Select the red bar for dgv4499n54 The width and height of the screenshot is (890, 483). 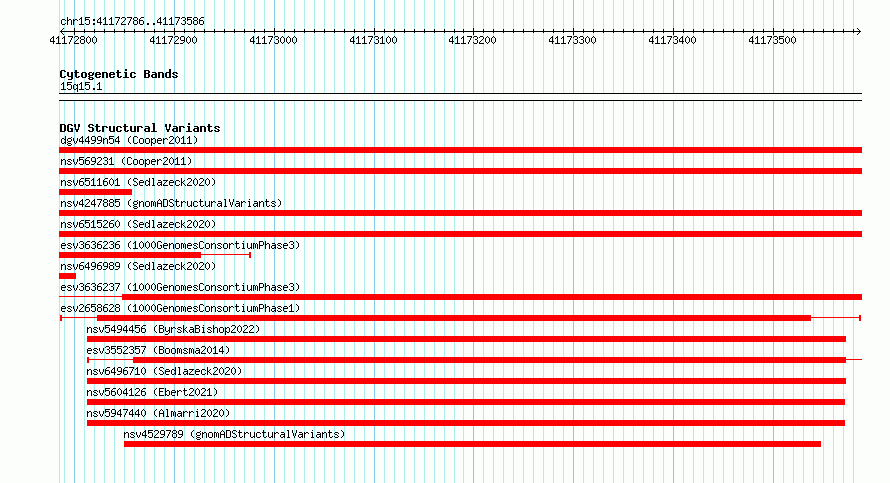pyautogui.click(x=460, y=150)
